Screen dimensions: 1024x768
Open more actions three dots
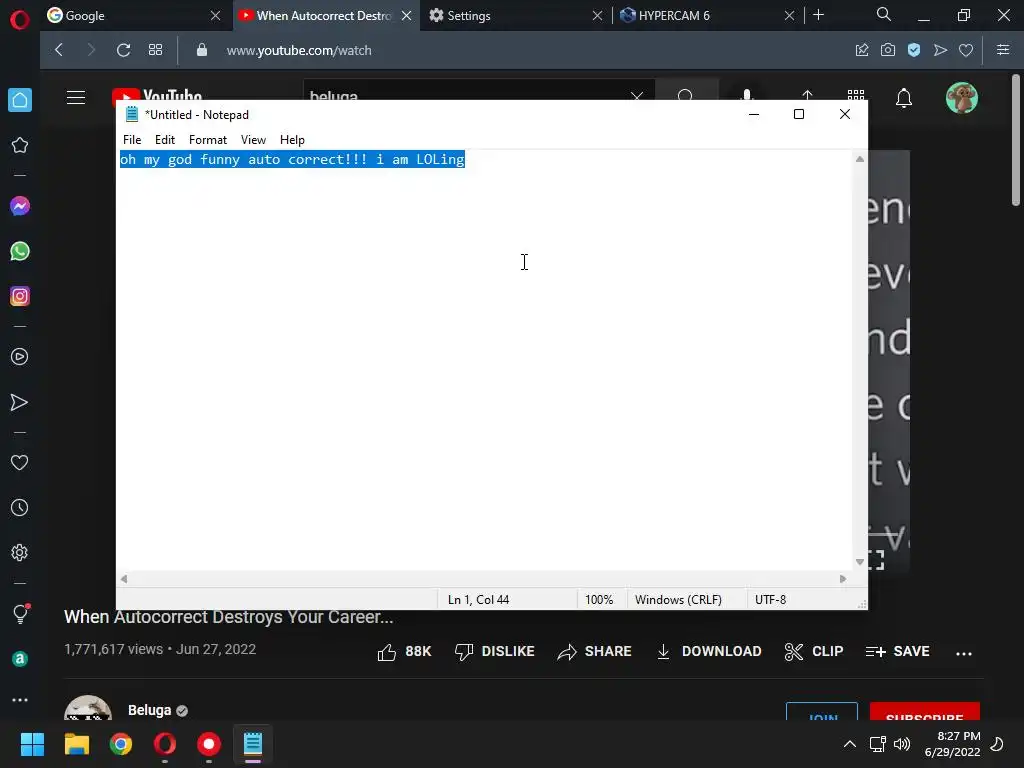[x=964, y=653]
